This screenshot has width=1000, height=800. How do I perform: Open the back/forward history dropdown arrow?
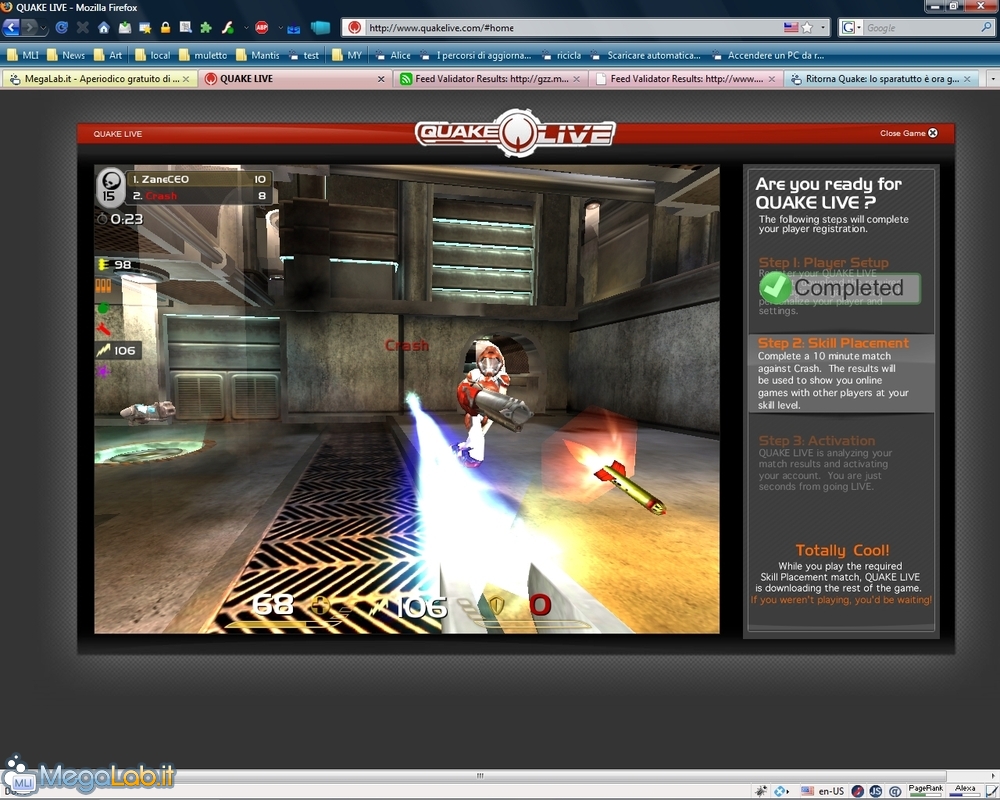(43, 28)
